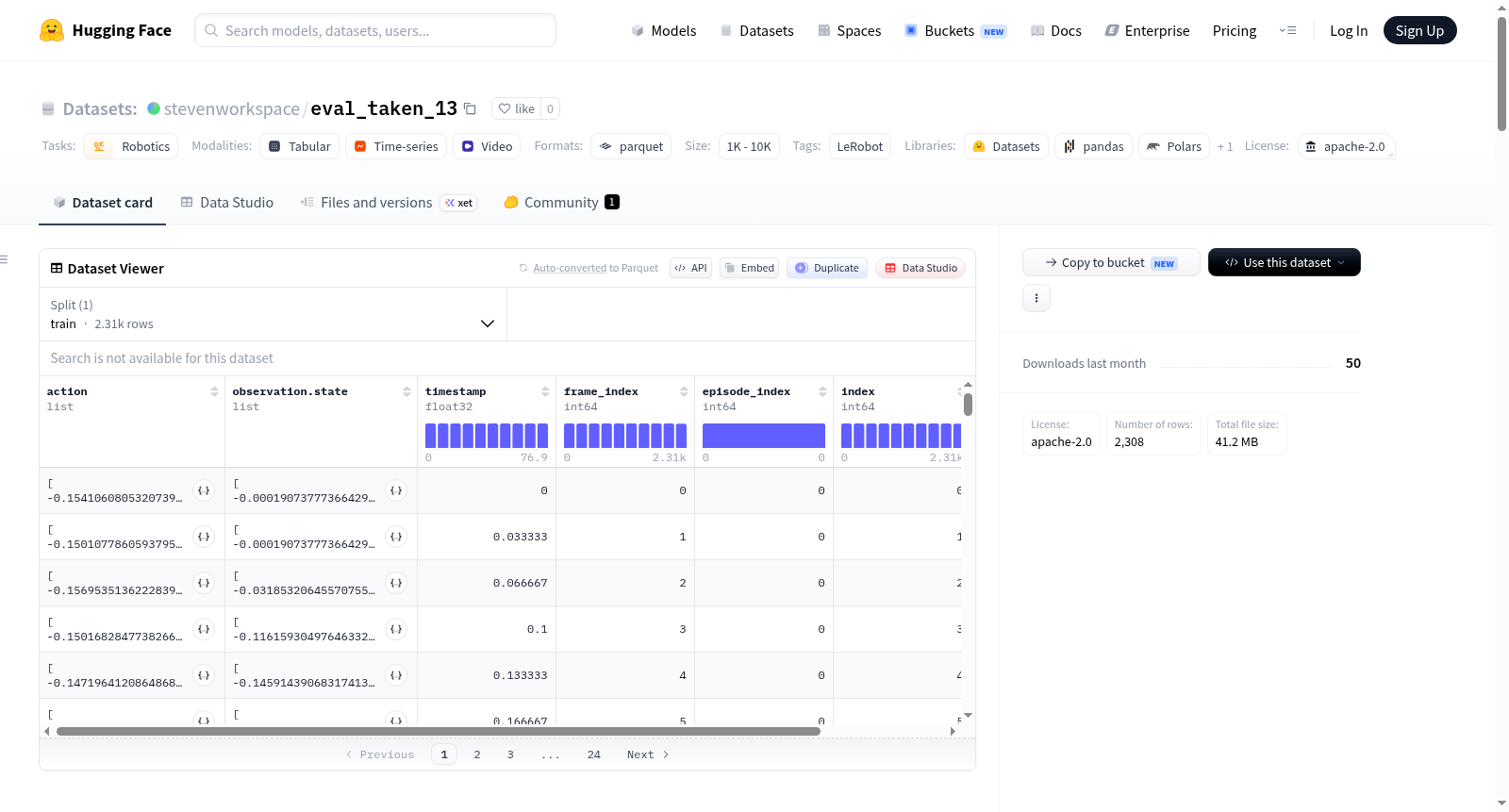Viewport: 1509px width, 812px height.
Task: Copy dataset name with copy icon
Action: (471, 108)
